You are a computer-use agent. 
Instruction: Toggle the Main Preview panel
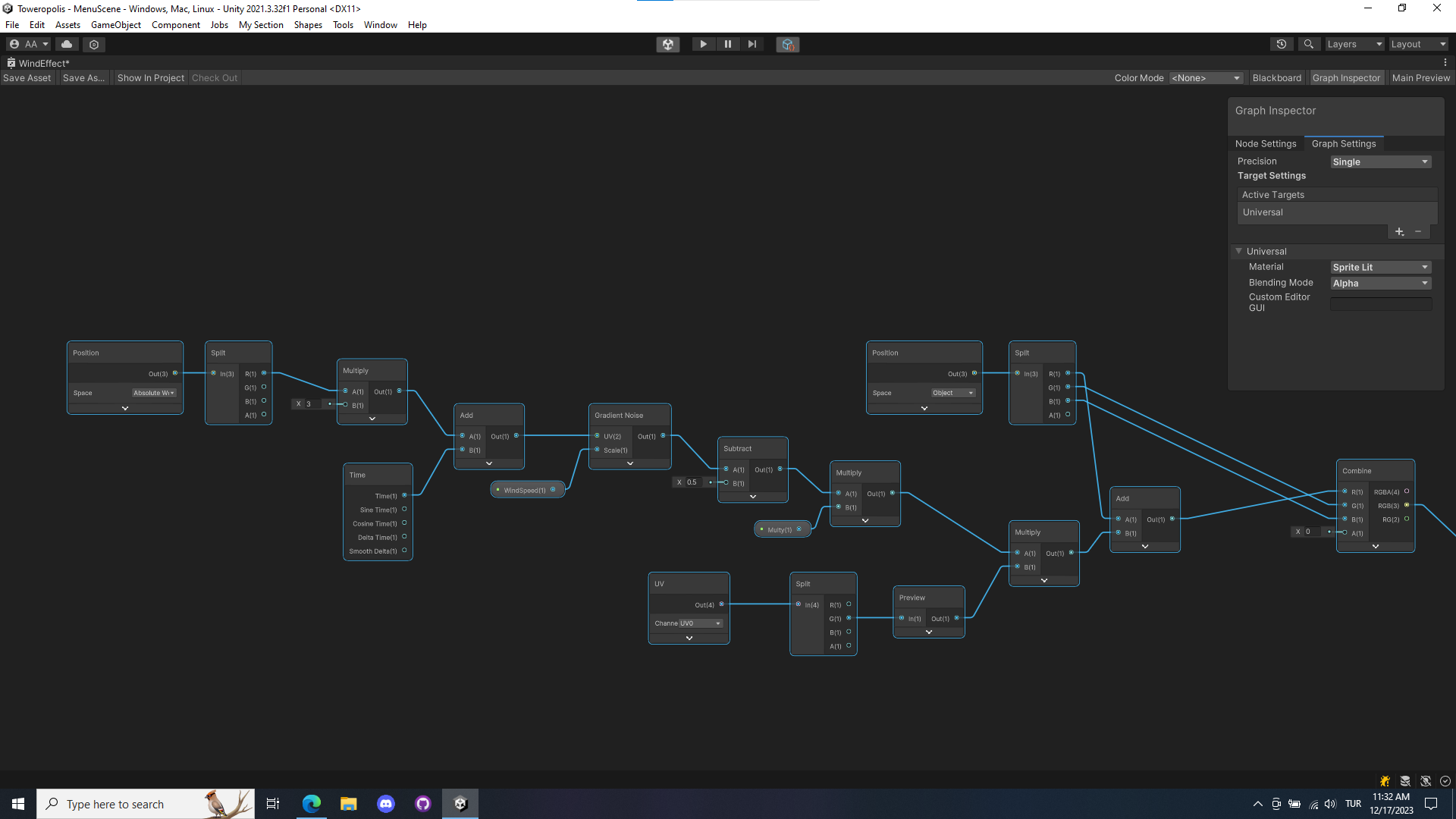tap(1420, 77)
